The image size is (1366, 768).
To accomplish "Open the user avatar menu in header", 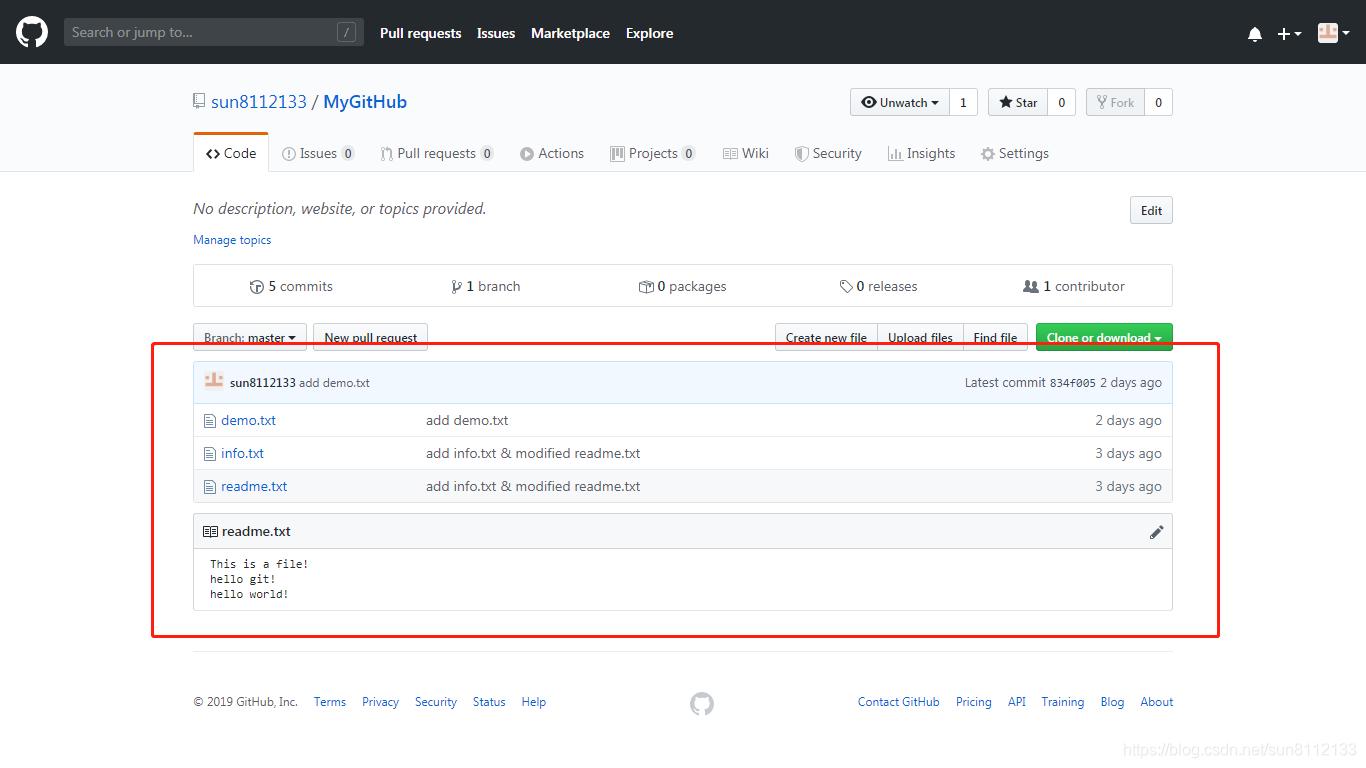I will pyautogui.click(x=1334, y=33).
